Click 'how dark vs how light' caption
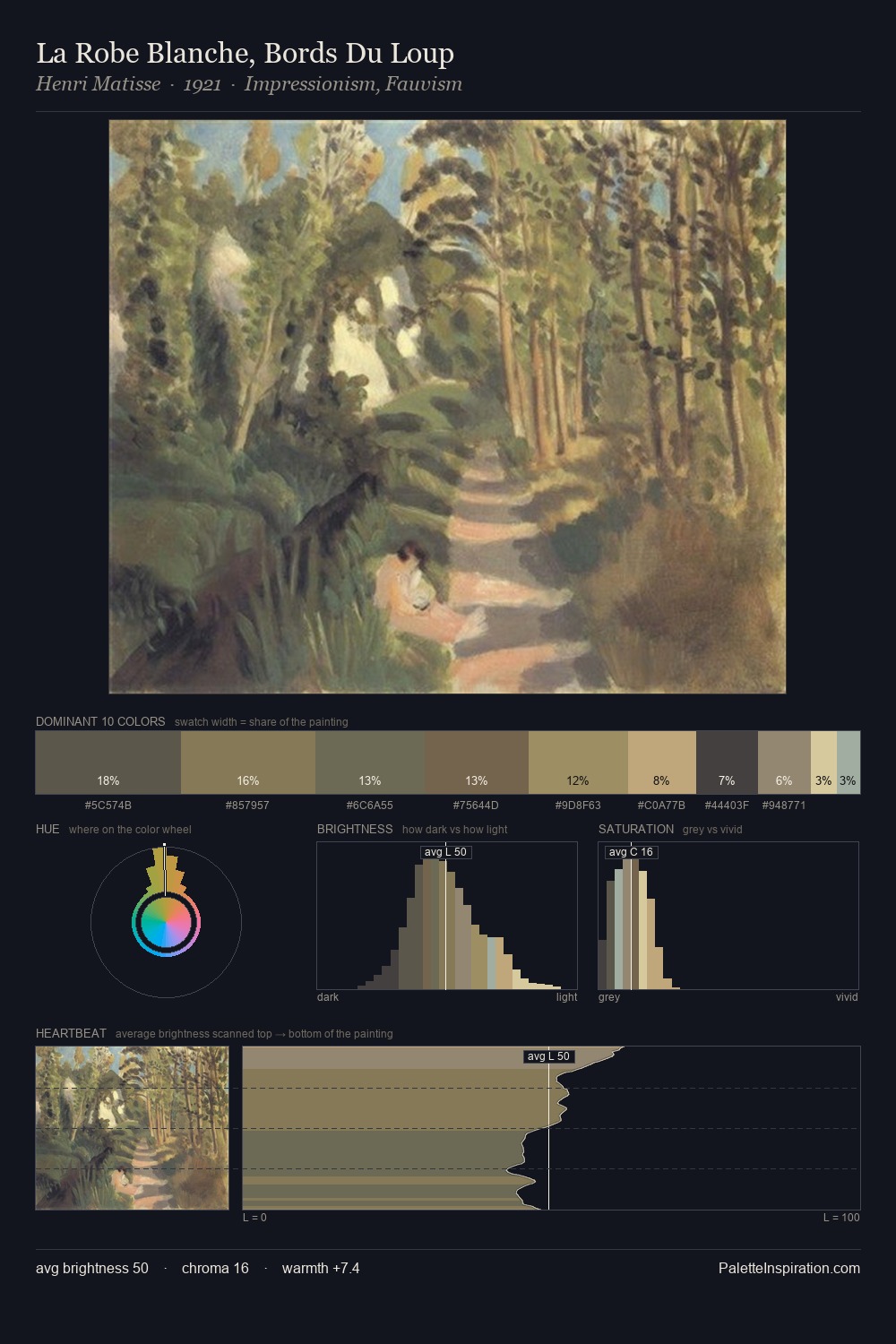 click(455, 830)
